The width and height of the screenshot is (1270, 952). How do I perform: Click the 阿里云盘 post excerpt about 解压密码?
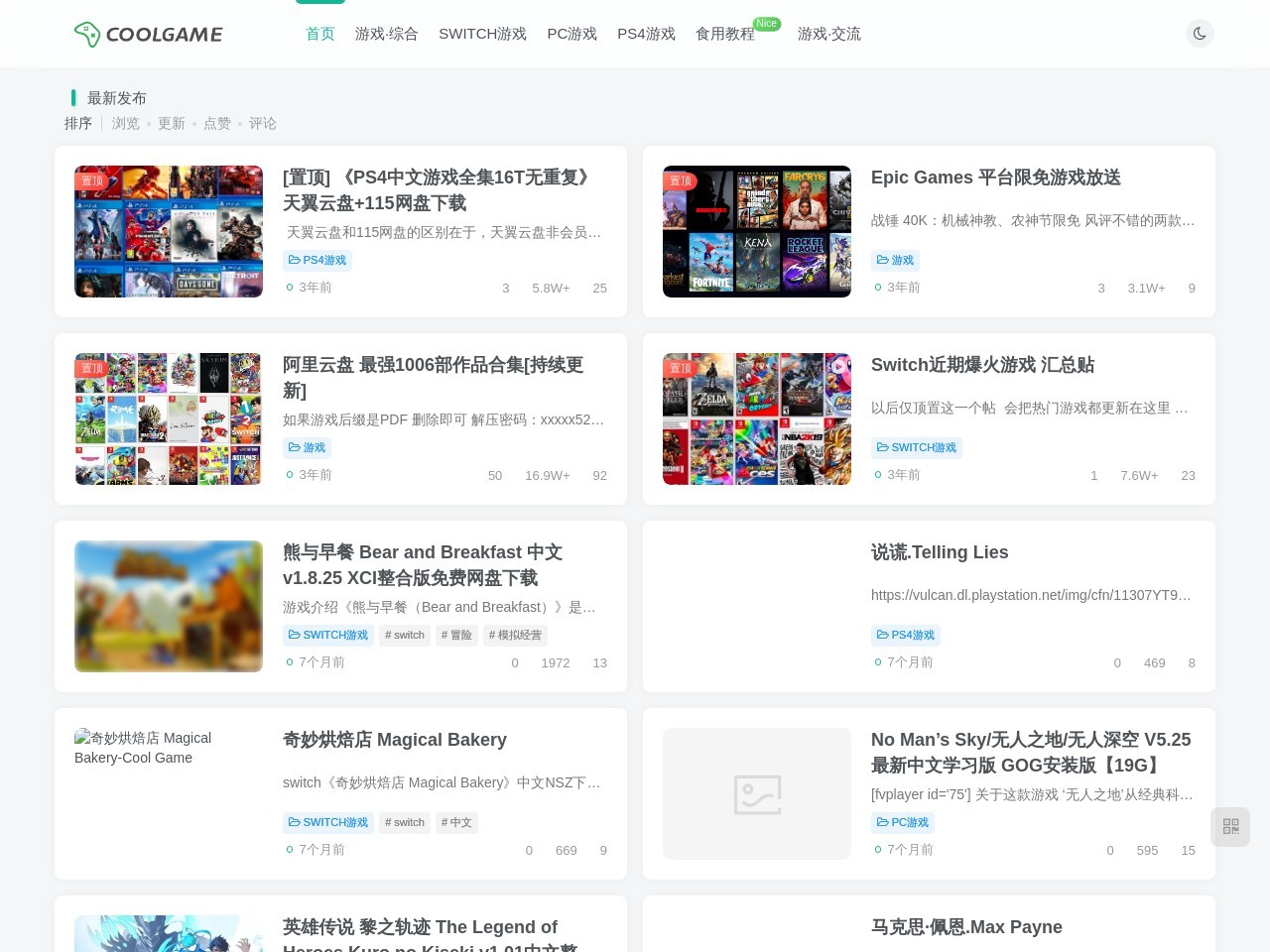(444, 419)
